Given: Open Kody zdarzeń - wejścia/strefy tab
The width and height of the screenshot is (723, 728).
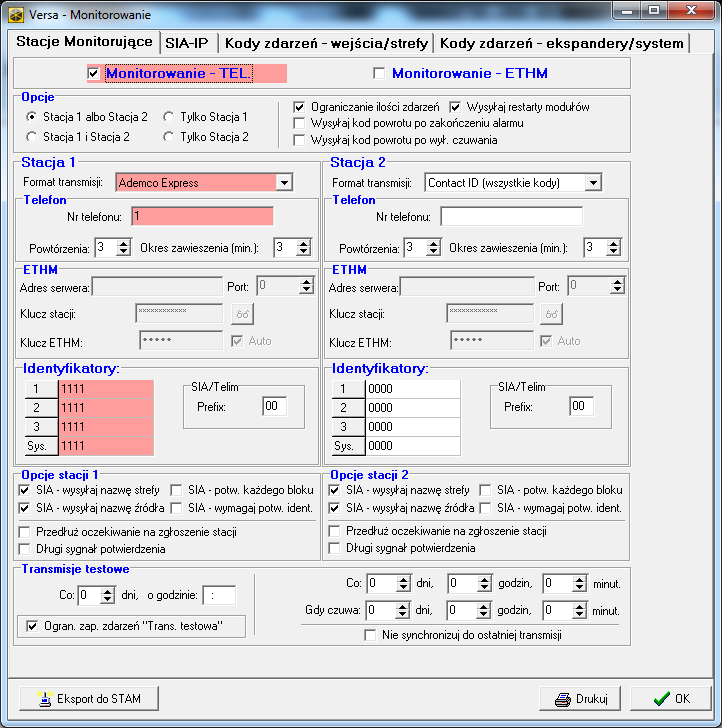Looking at the screenshot, I should click(x=326, y=43).
